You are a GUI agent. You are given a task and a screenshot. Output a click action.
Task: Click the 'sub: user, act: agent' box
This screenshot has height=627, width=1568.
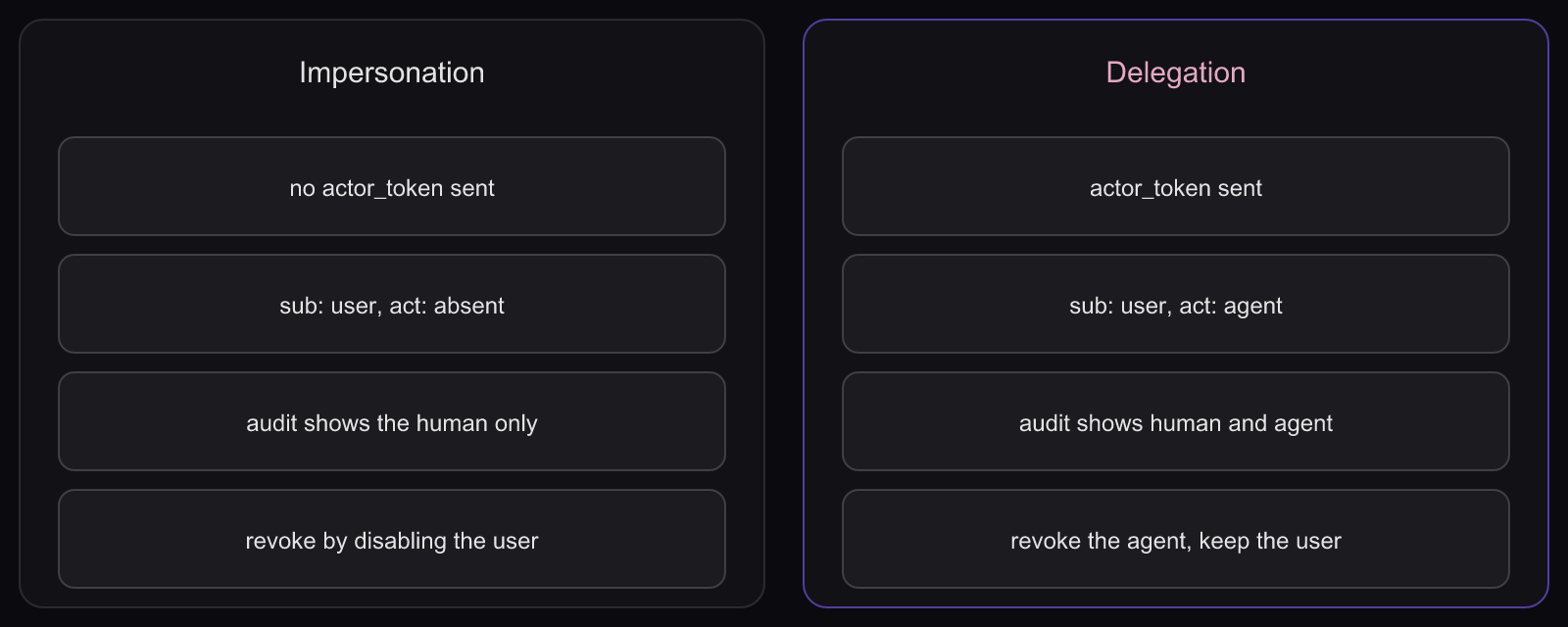(x=1176, y=304)
